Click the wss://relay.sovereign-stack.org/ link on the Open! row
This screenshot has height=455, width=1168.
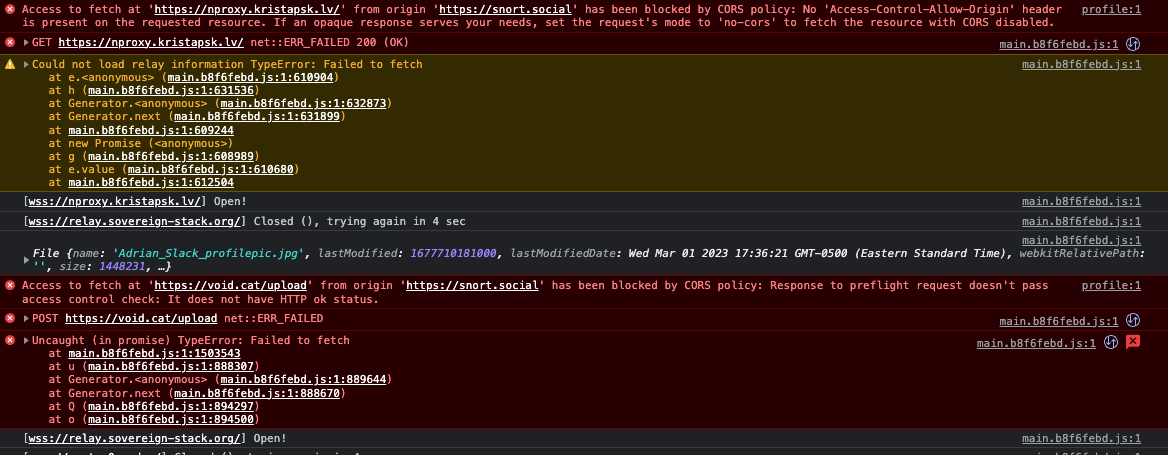tap(134, 439)
